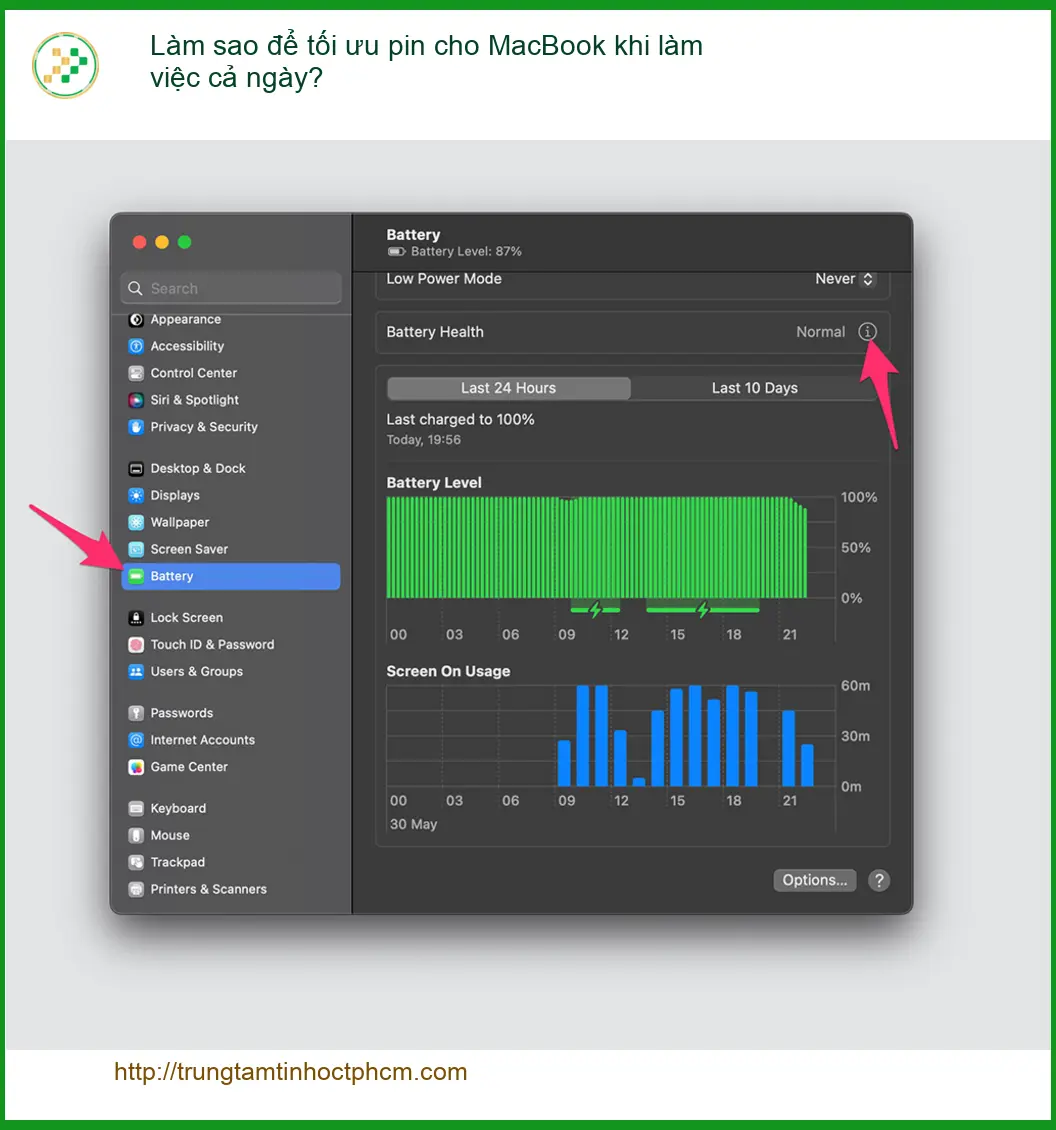The height and width of the screenshot is (1130, 1056).
Task: Click the Displays sun icon
Action: 136,495
